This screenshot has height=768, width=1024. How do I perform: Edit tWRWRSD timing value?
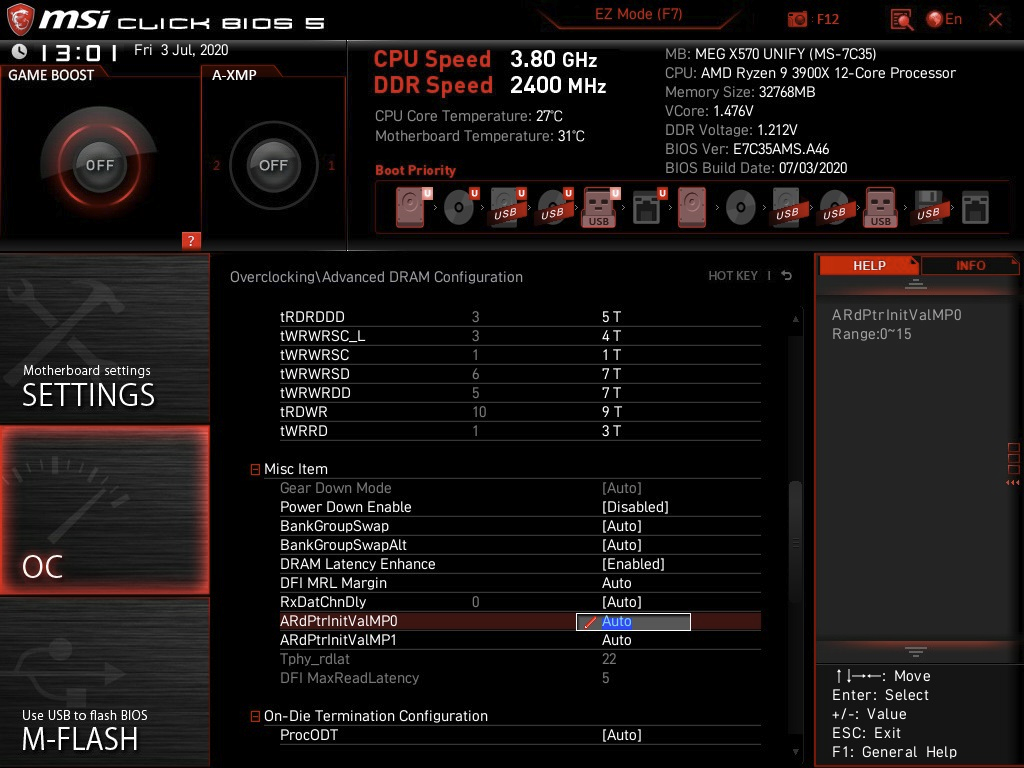pos(611,374)
